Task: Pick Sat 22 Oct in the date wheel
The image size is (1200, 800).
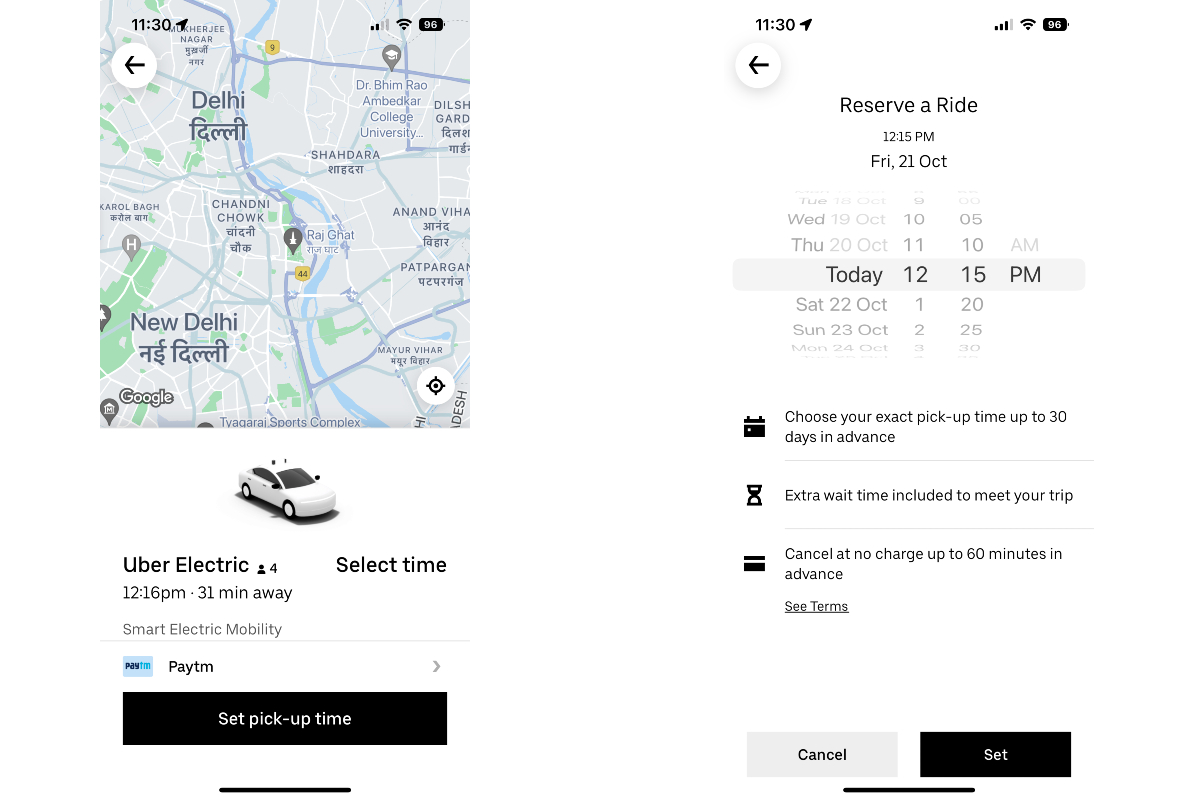Action: point(841,305)
